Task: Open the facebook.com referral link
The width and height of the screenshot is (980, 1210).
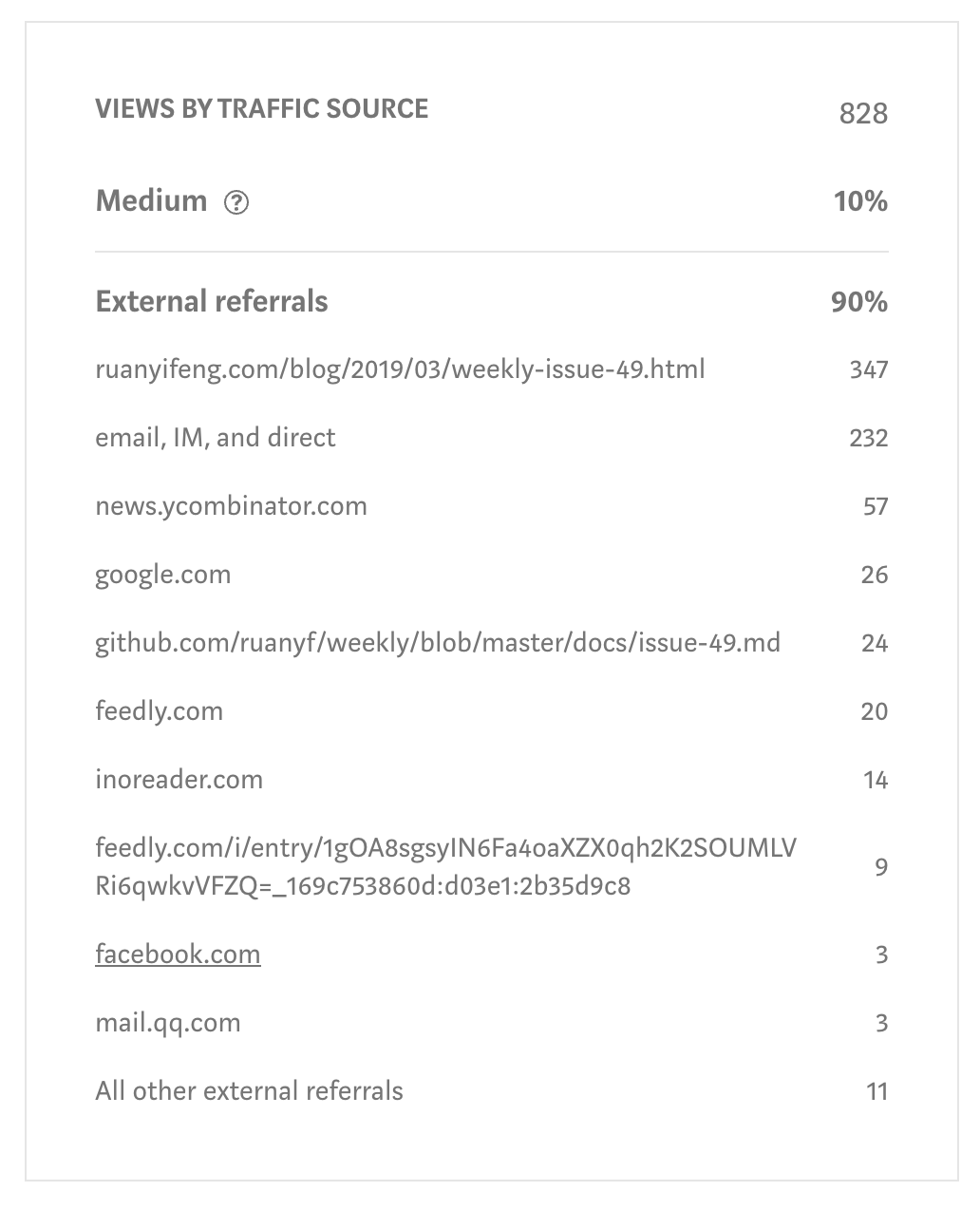Action: pyautogui.click(x=178, y=955)
